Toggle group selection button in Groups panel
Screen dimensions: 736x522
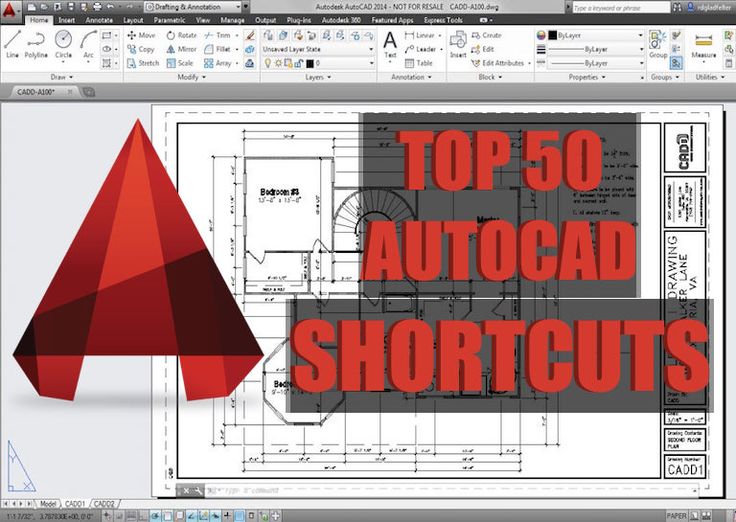tap(676, 63)
